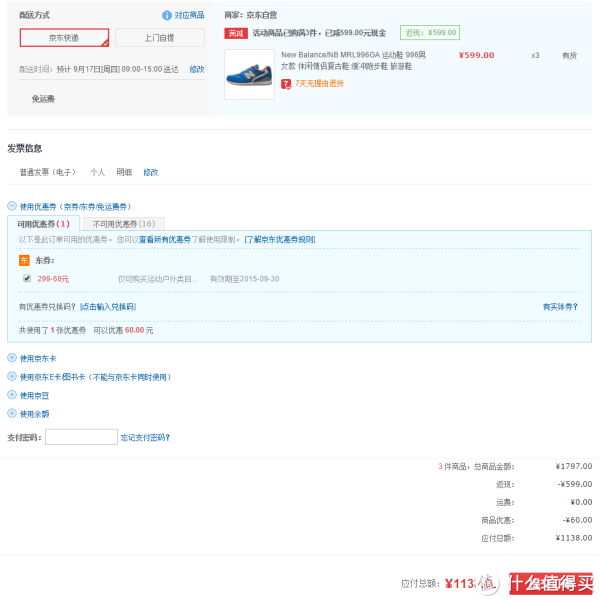Expand the 使用京豆 section
This screenshot has height=601, width=600.
12,395
